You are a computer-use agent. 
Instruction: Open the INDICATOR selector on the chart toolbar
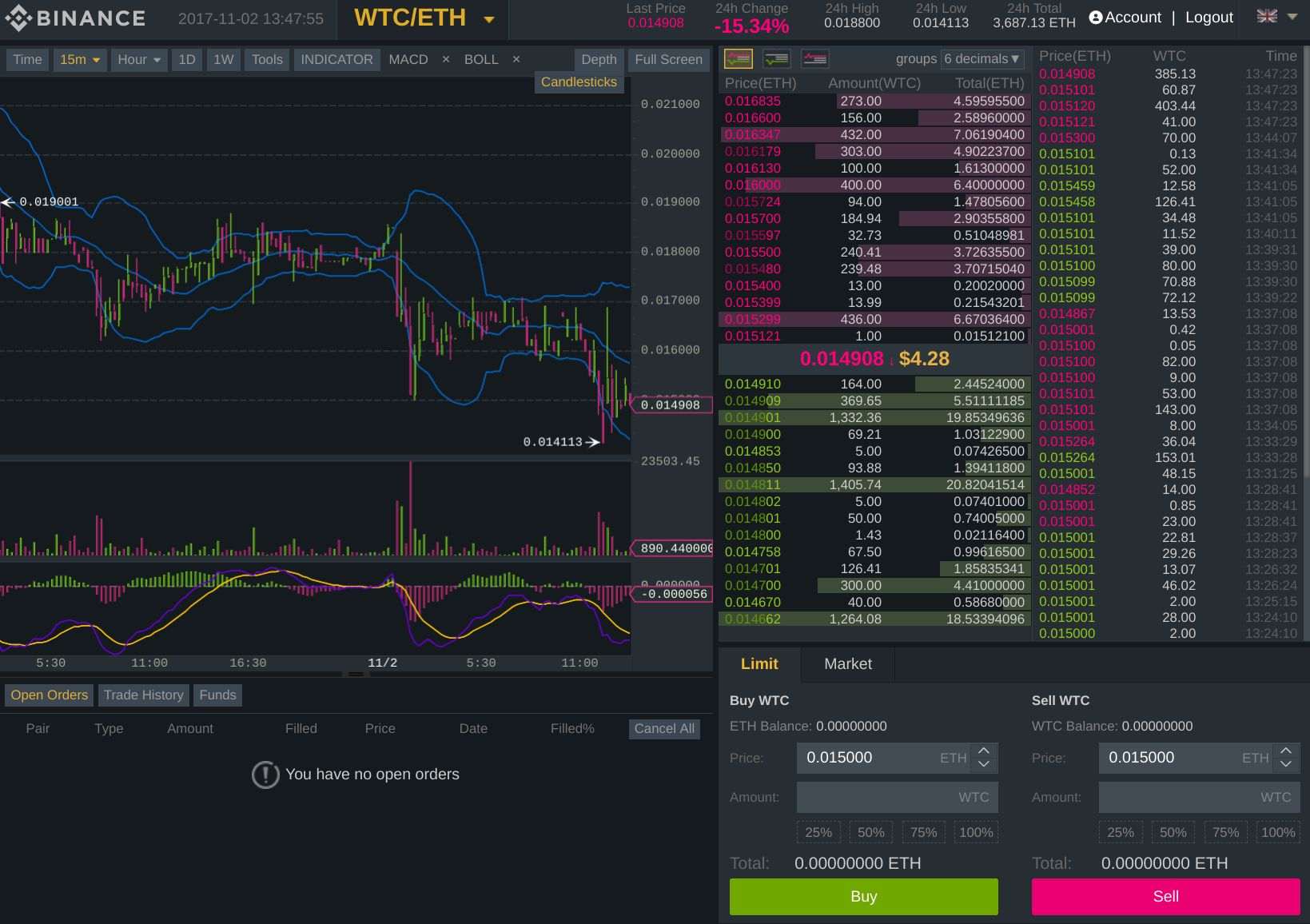point(336,59)
